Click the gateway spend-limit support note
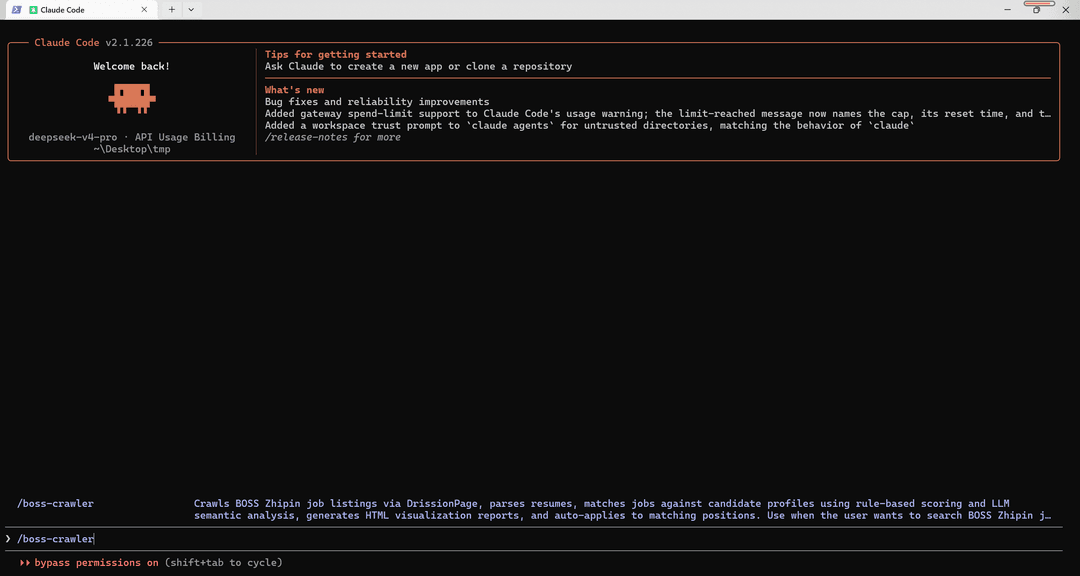 point(658,114)
